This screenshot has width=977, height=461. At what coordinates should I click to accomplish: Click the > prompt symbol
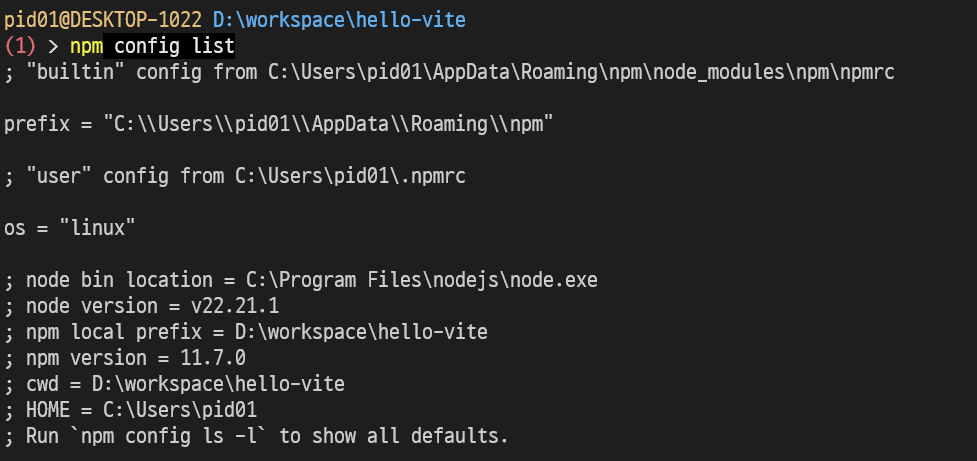coord(54,45)
